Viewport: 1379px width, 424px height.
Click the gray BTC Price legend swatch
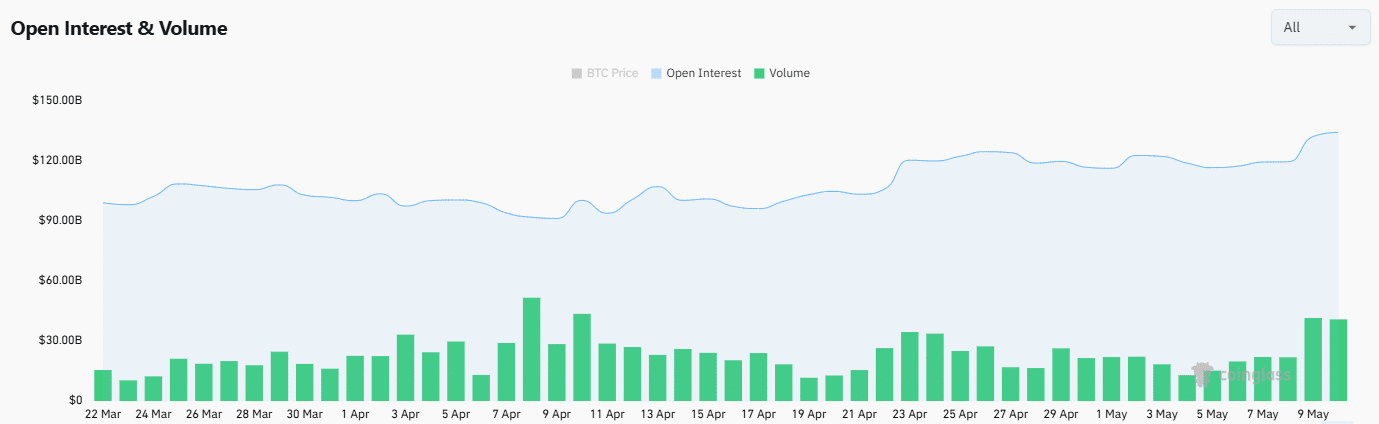(575, 73)
